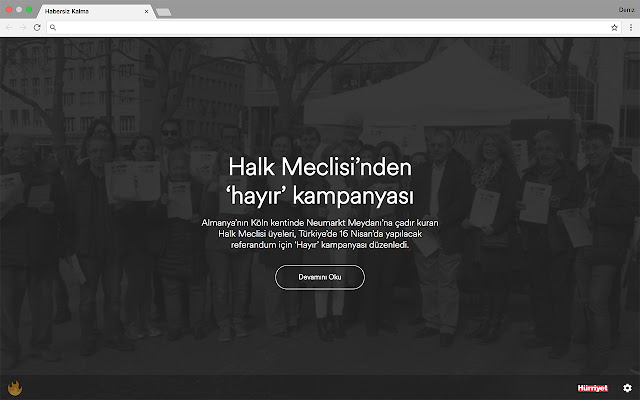Image resolution: width=640 pixels, height=400 pixels.
Task: Focus the browser address bar
Action: [x=333, y=27]
